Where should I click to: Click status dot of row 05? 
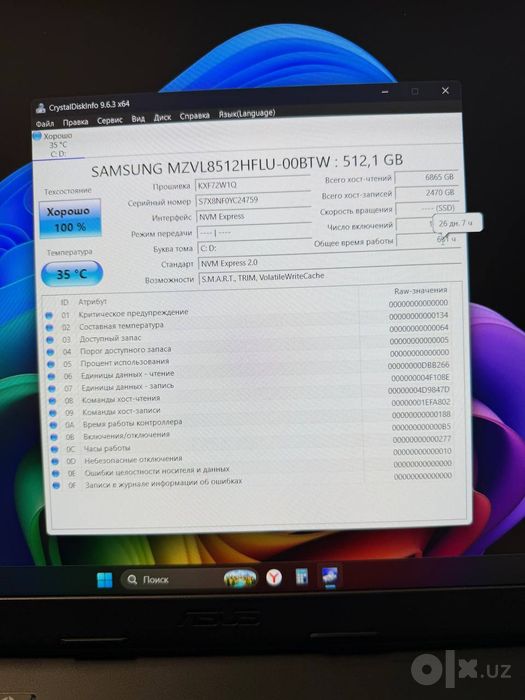pos(50,364)
